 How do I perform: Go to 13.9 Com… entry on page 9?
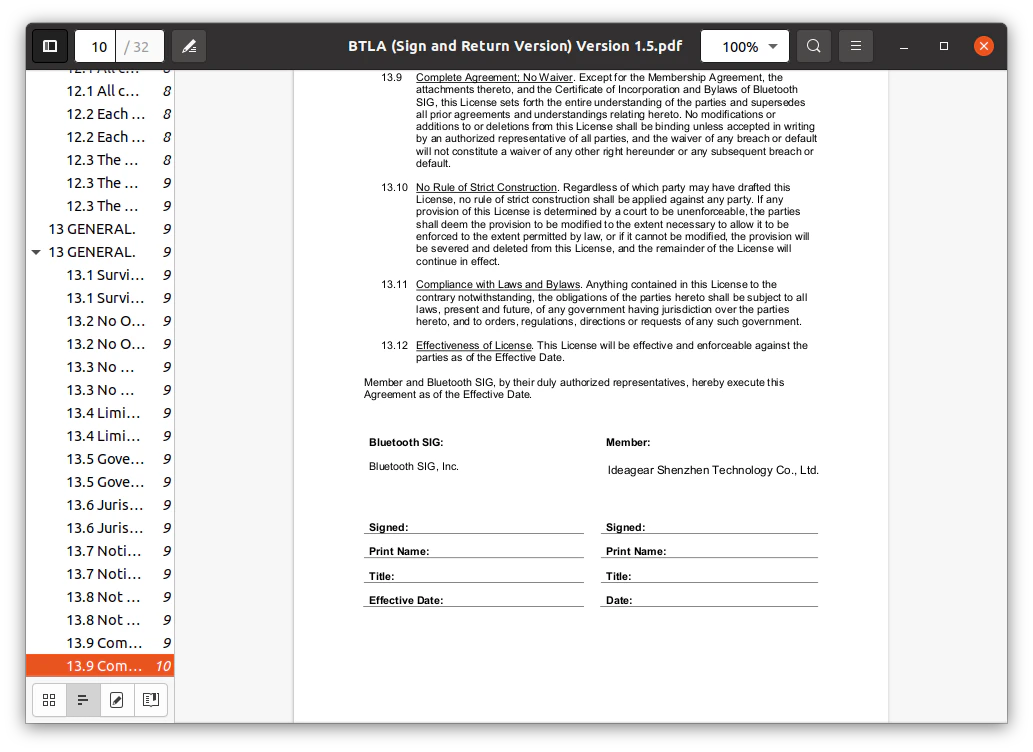coord(100,643)
